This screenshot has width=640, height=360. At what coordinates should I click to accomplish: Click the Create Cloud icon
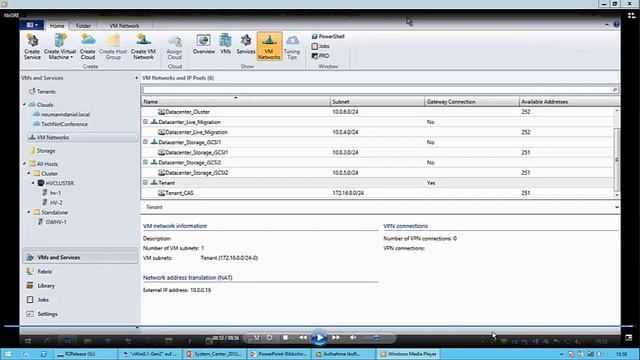coord(87,47)
